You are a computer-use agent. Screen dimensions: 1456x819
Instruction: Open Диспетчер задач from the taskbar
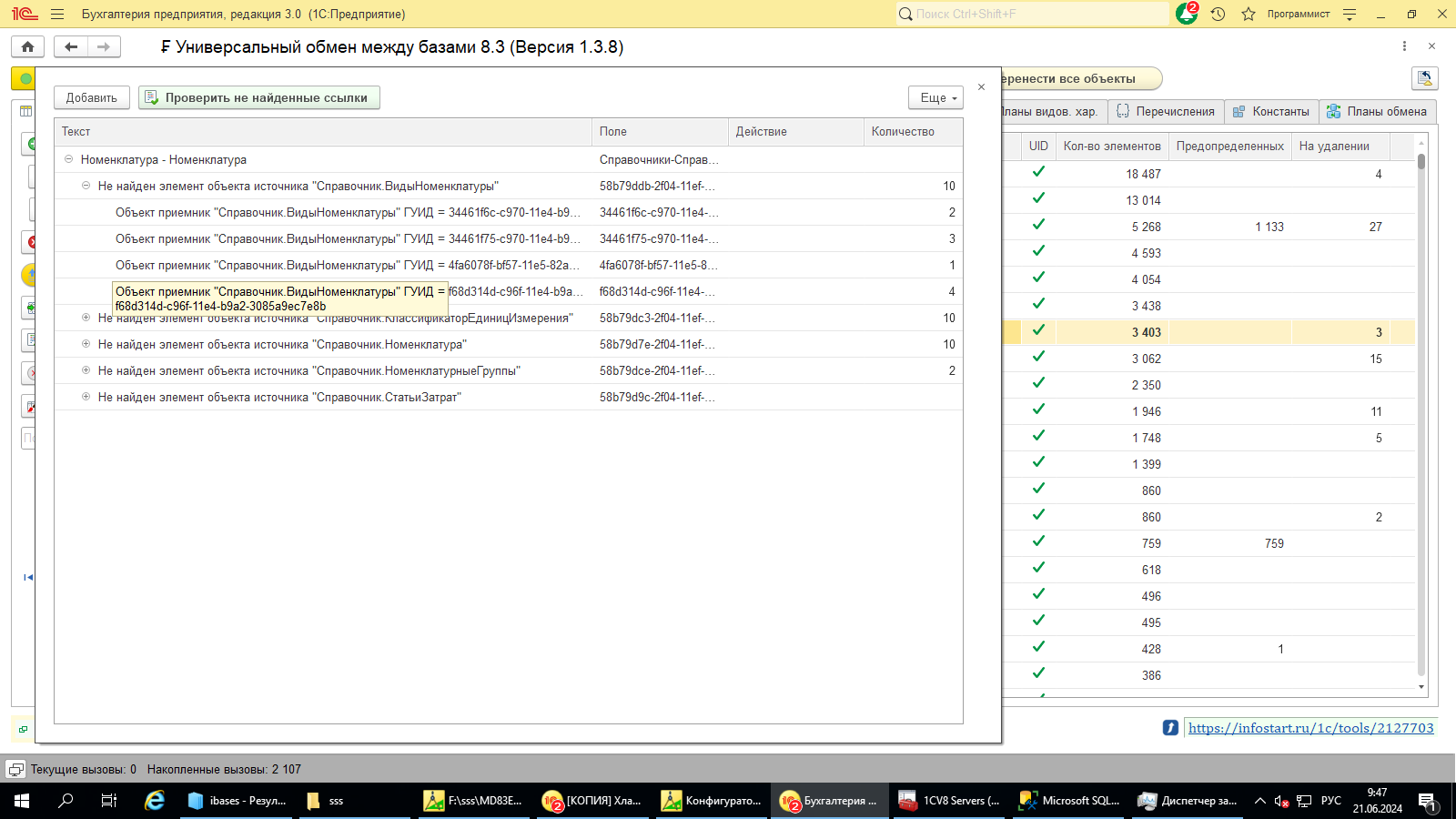[x=1188, y=801]
